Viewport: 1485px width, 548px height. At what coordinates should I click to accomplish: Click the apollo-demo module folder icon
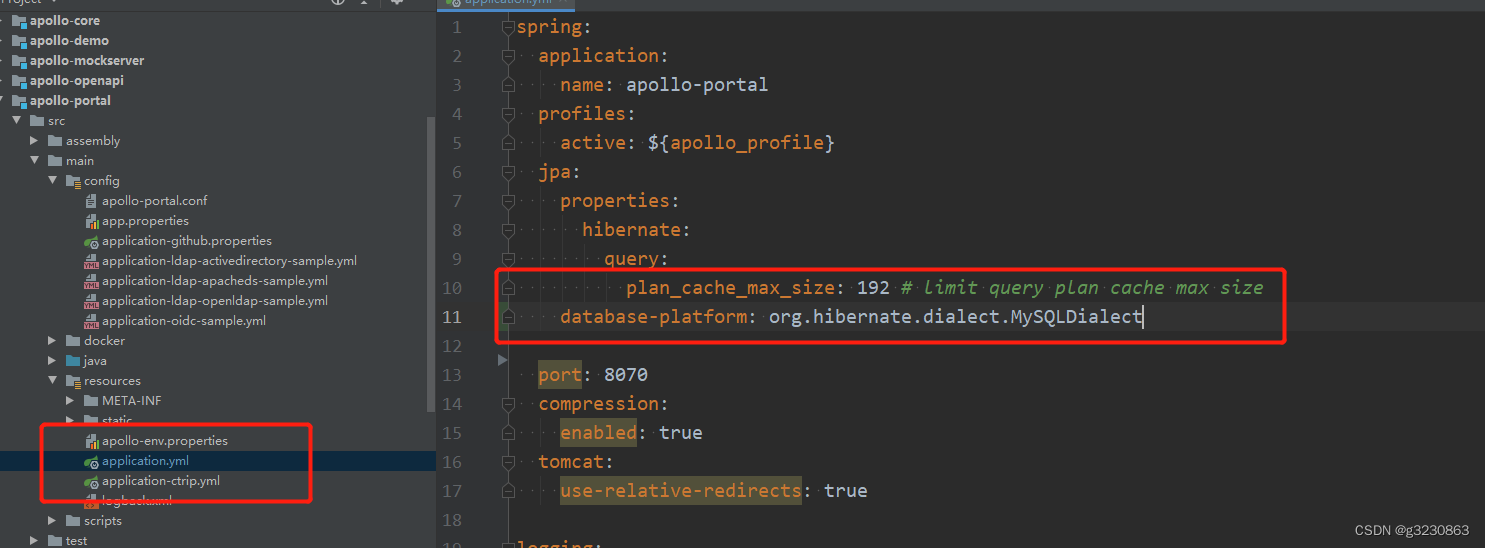pyautogui.click(x=19, y=40)
